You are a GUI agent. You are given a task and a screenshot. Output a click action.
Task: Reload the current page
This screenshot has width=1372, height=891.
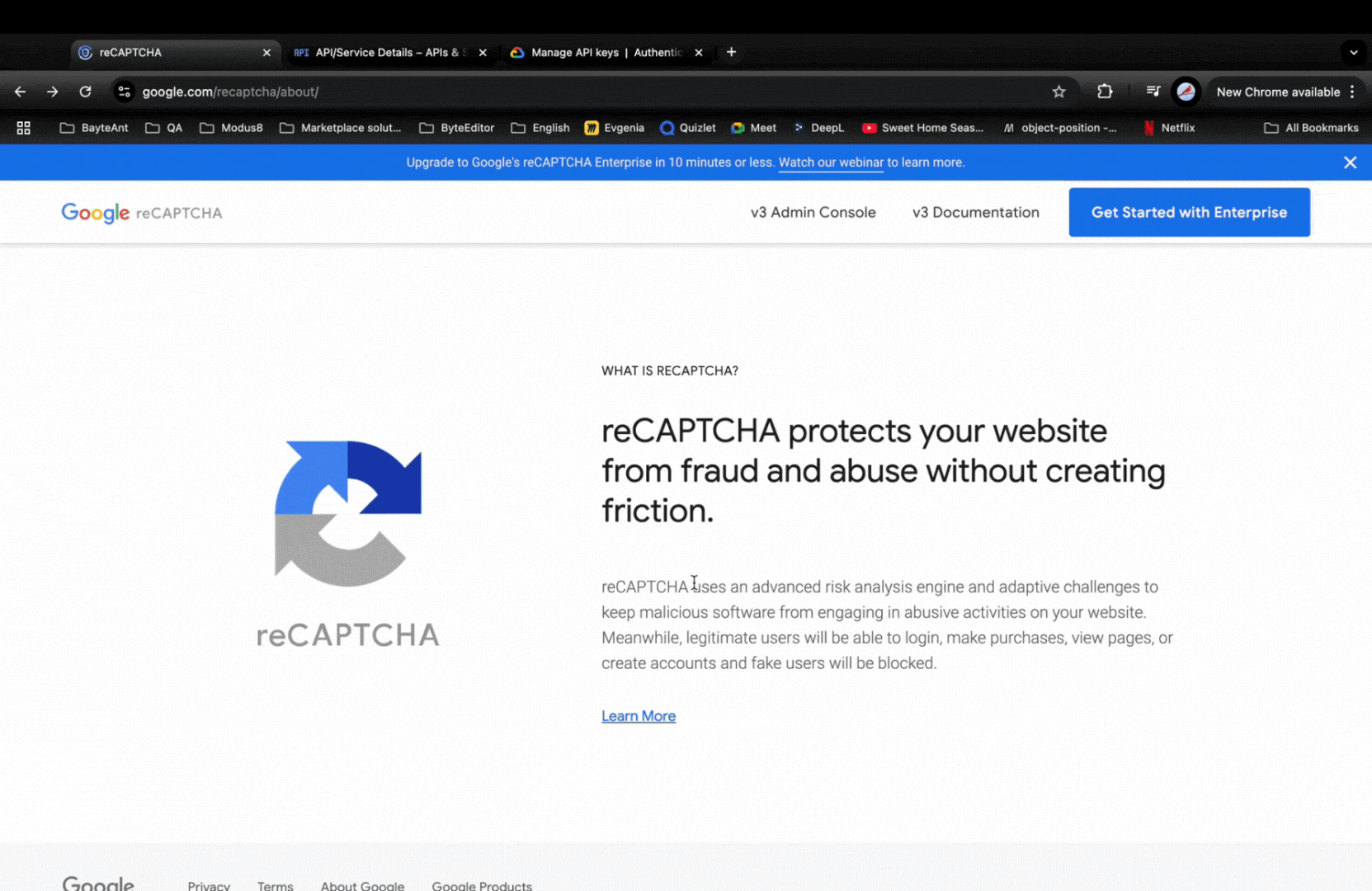85,92
